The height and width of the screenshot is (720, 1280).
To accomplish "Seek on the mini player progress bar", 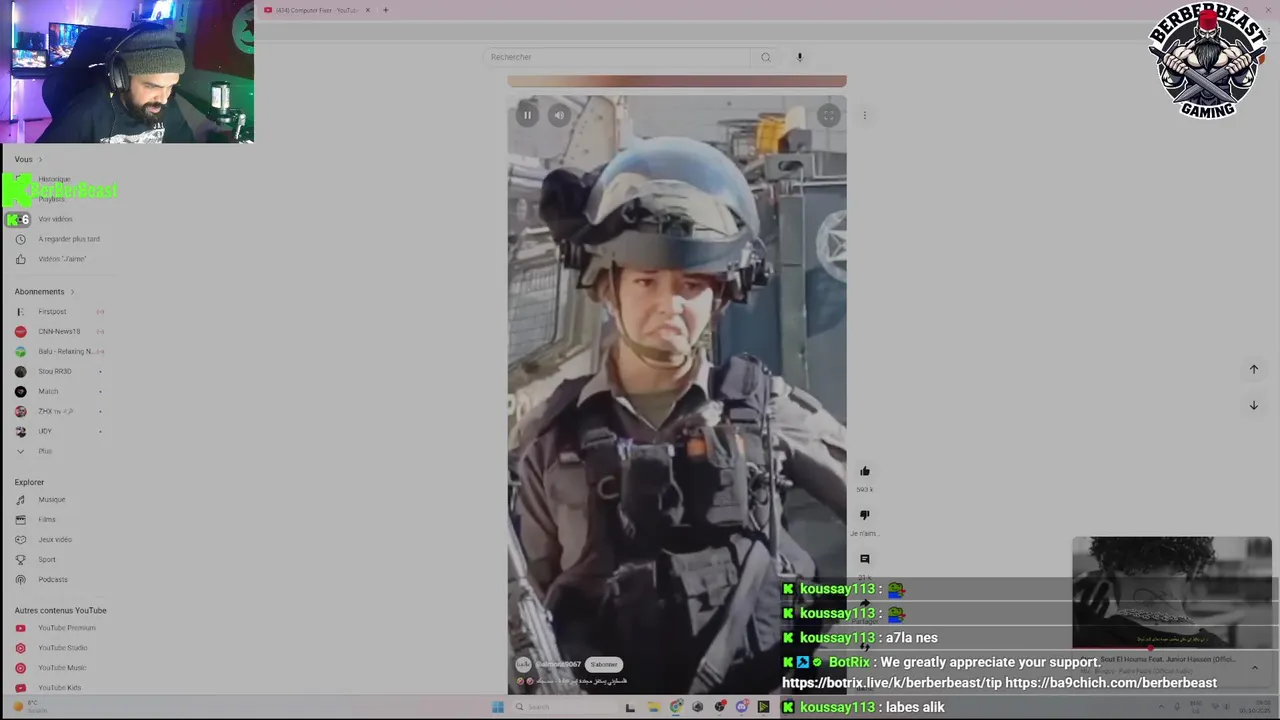I will tap(1172, 649).
